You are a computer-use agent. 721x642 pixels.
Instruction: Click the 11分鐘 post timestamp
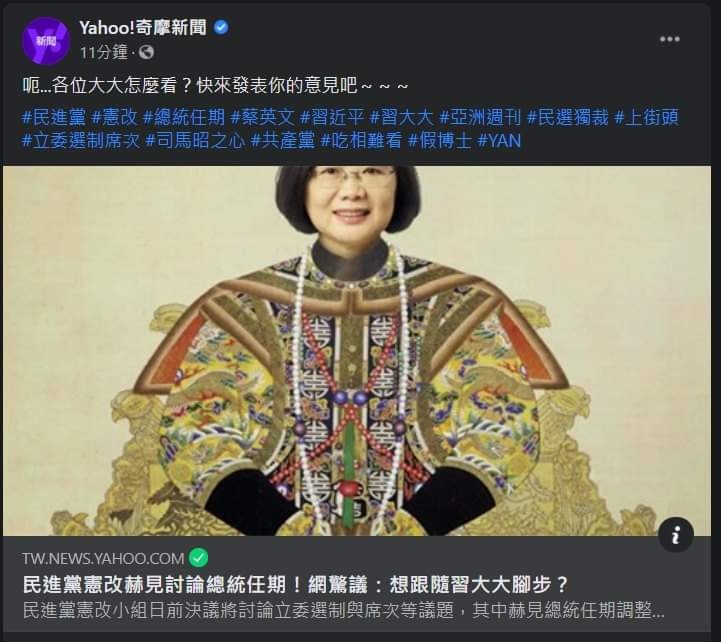click(104, 52)
